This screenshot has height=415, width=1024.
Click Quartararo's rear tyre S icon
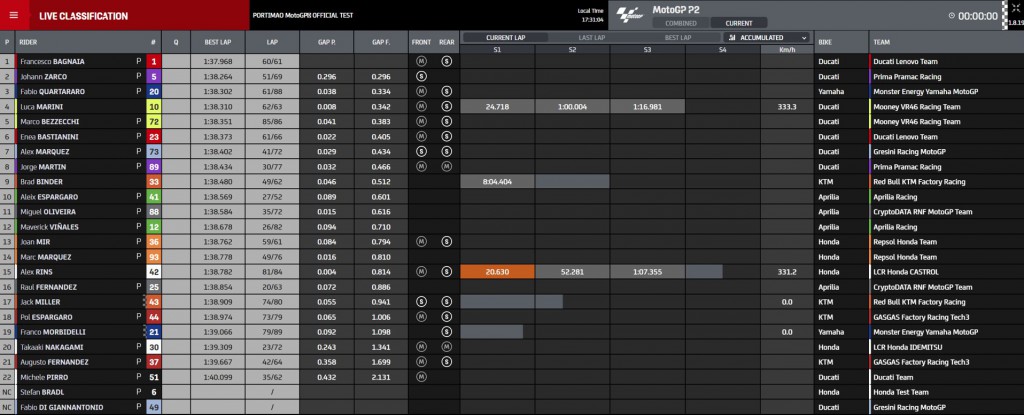click(447, 91)
